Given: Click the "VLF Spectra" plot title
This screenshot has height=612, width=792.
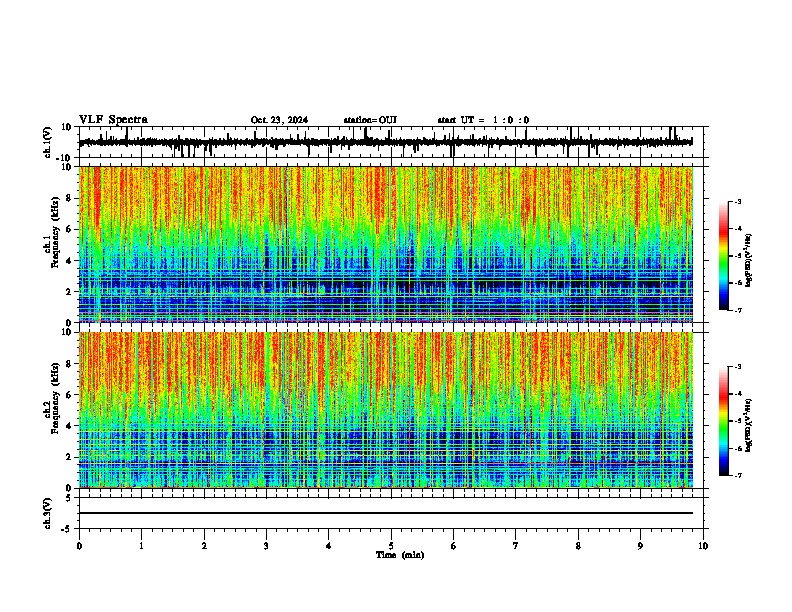Looking at the screenshot, I should click(113, 120).
